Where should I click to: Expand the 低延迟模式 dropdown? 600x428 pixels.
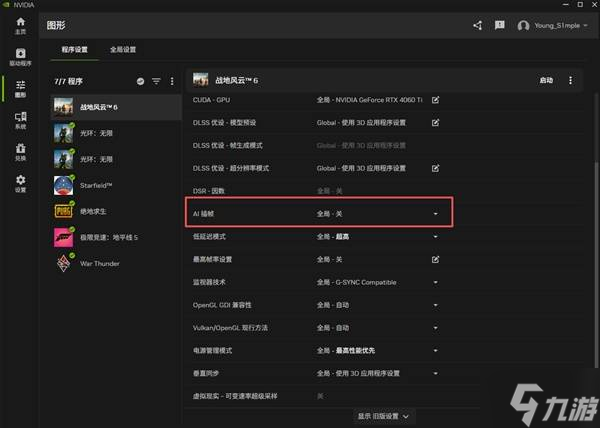pyautogui.click(x=435, y=237)
